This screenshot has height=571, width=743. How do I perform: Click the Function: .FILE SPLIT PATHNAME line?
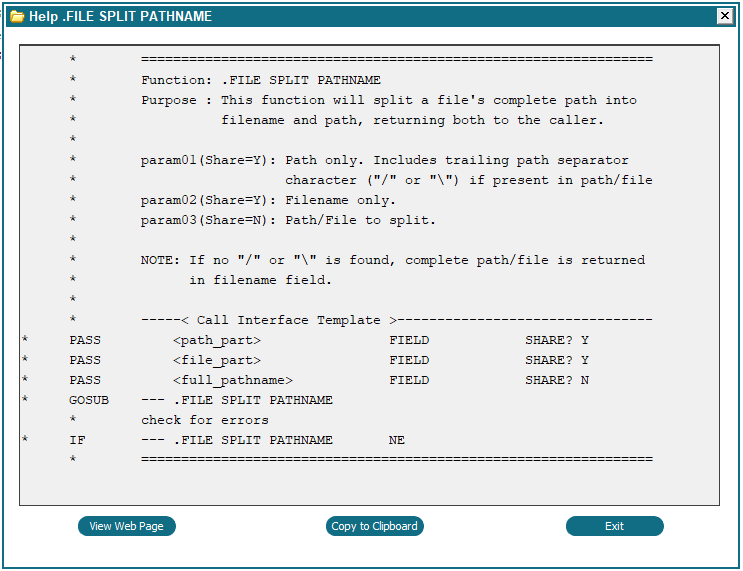click(261, 80)
